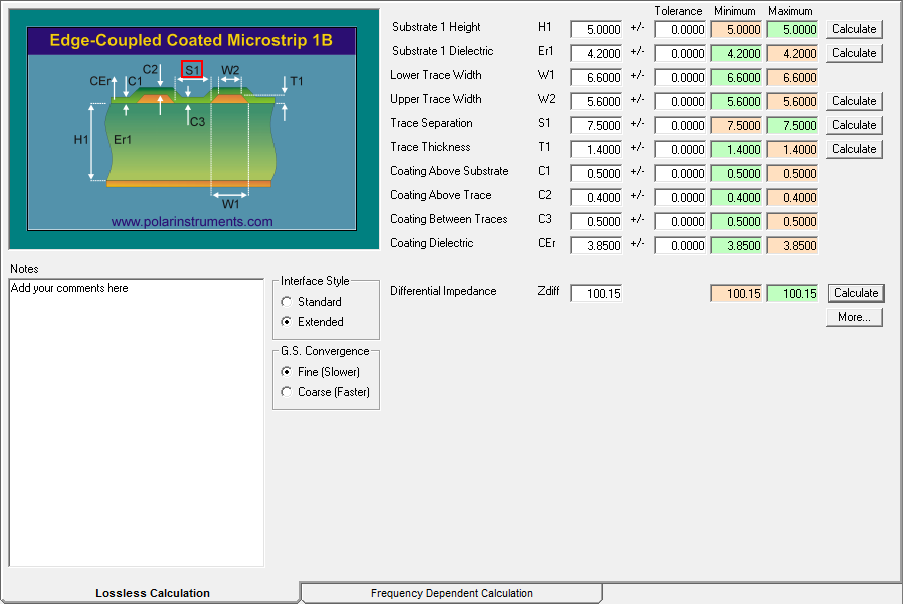This screenshot has width=903, height=604.
Task: Select the Extended interface style
Action: pos(288,322)
